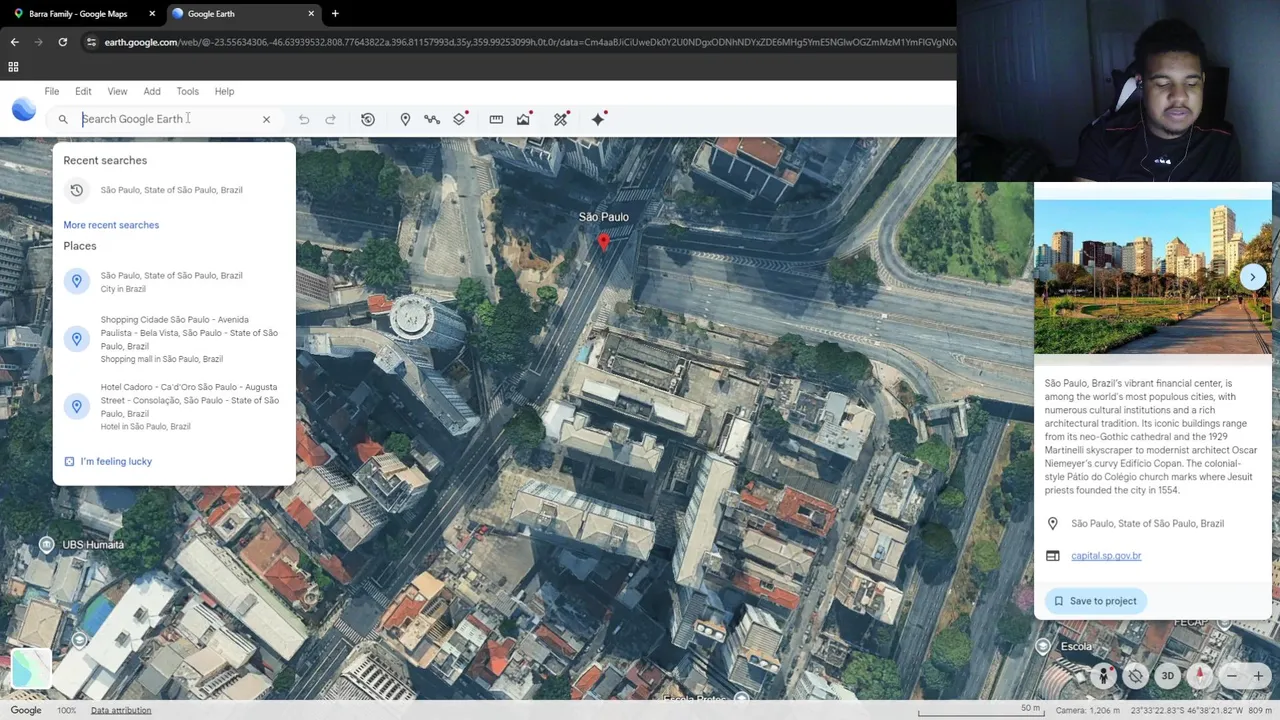Activate Street View pegman
Image resolution: width=1280 pixels, height=720 pixels.
coord(1103,676)
